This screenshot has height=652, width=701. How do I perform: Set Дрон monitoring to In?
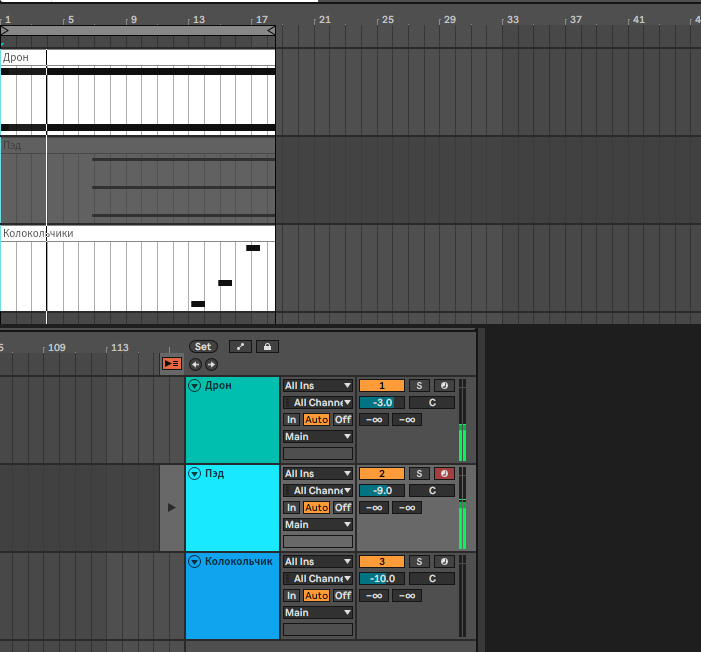pos(291,419)
